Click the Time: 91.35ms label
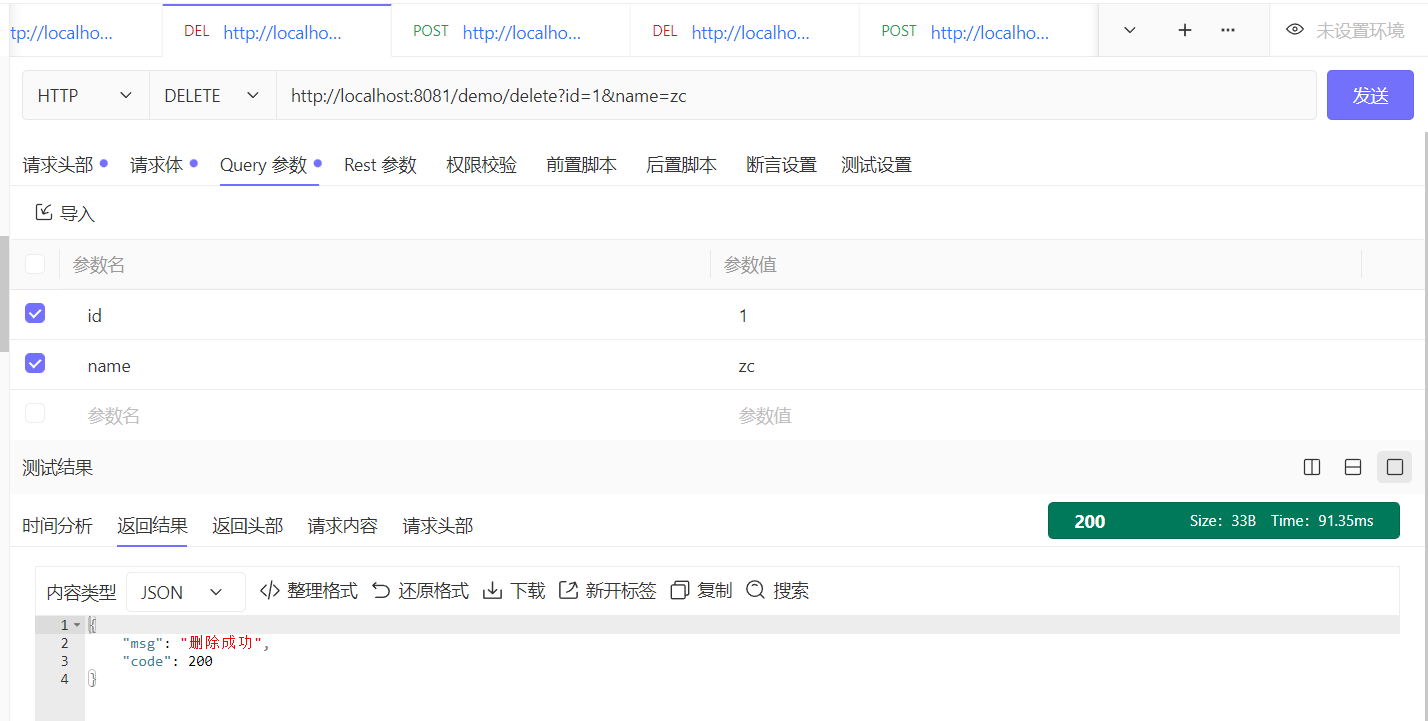The height and width of the screenshot is (721, 1428). tap(1322, 521)
